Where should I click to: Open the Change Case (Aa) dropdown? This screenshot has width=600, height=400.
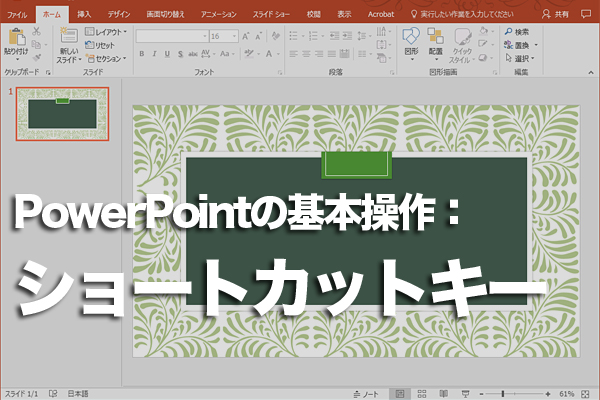pos(227,54)
